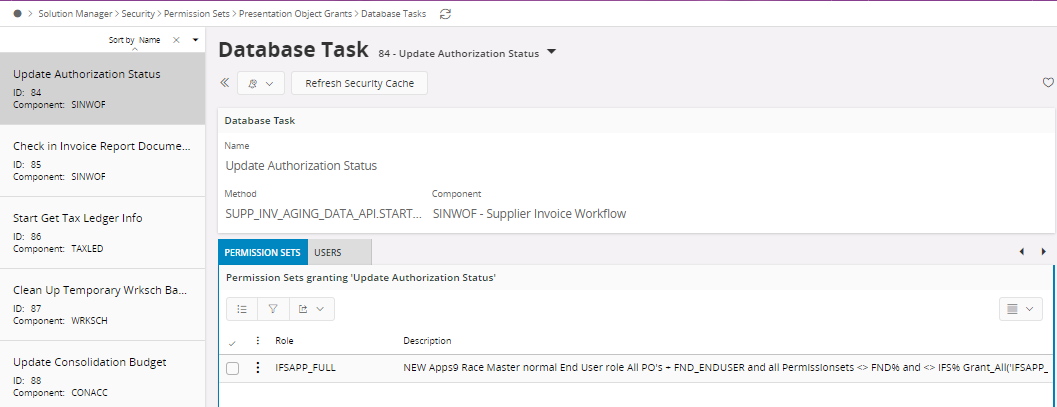Check the IFSAPP_FULL row checkbox
Viewport: 1057px width, 407px height.
pos(232,368)
